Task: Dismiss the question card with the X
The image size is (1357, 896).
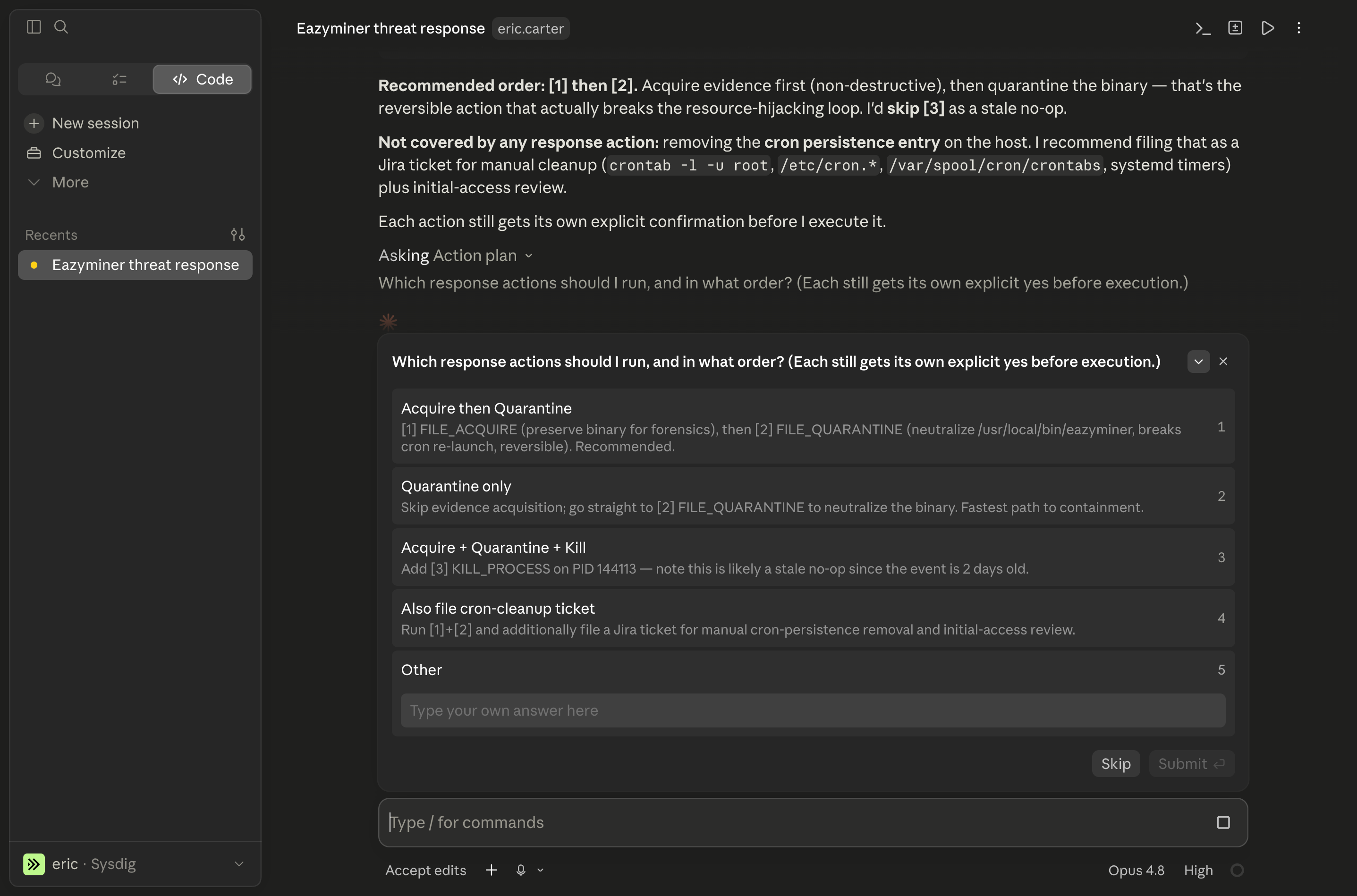Action: (x=1223, y=361)
